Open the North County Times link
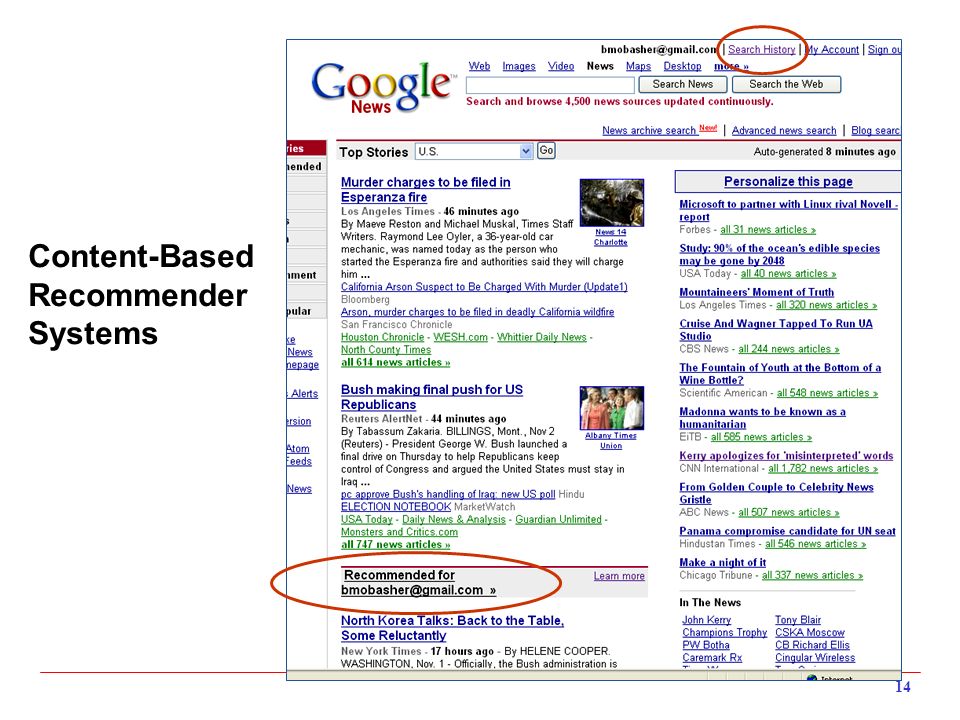 [386, 350]
